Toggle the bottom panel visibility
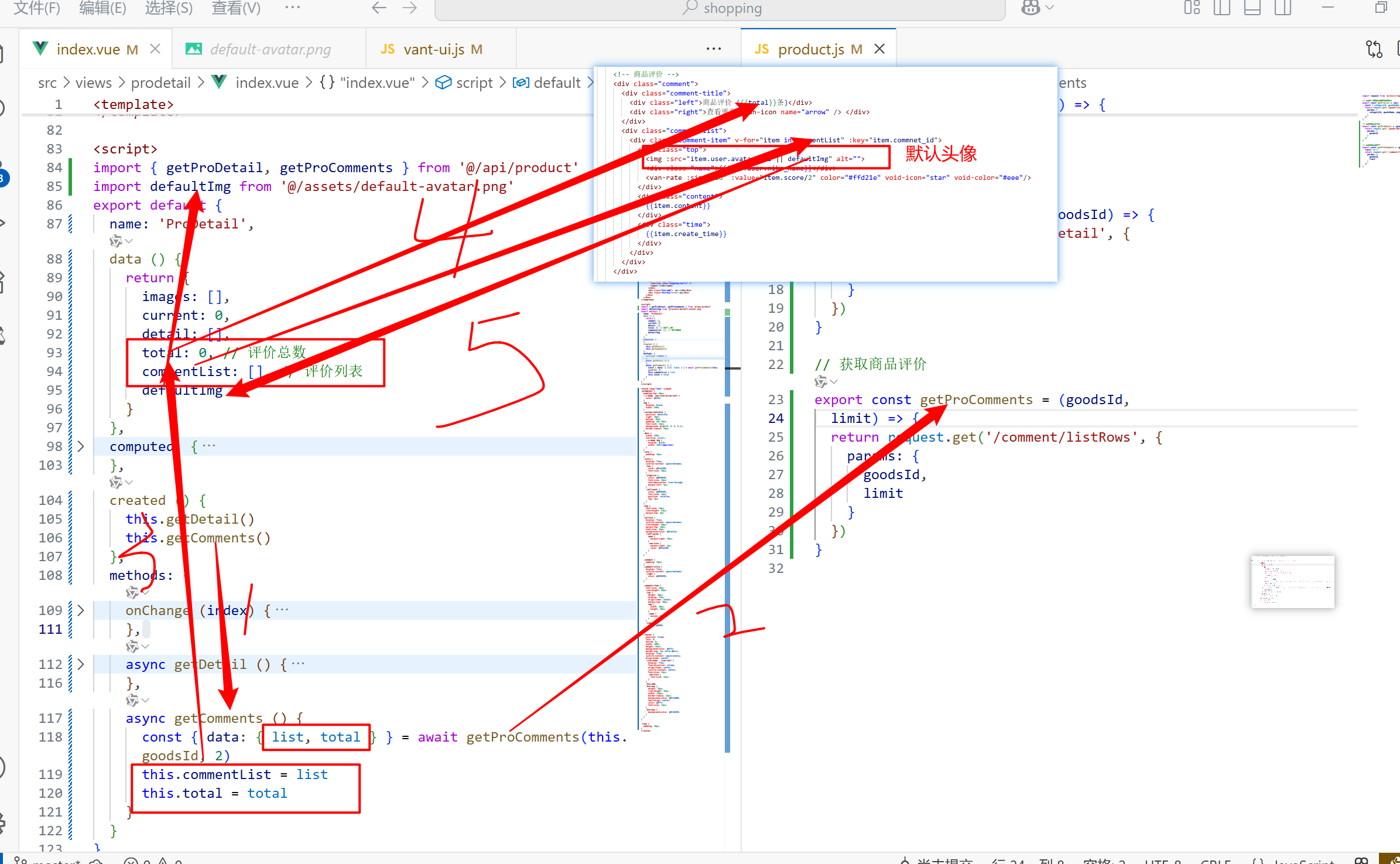Image resolution: width=1400 pixels, height=864 pixels. pos(1252,8)
